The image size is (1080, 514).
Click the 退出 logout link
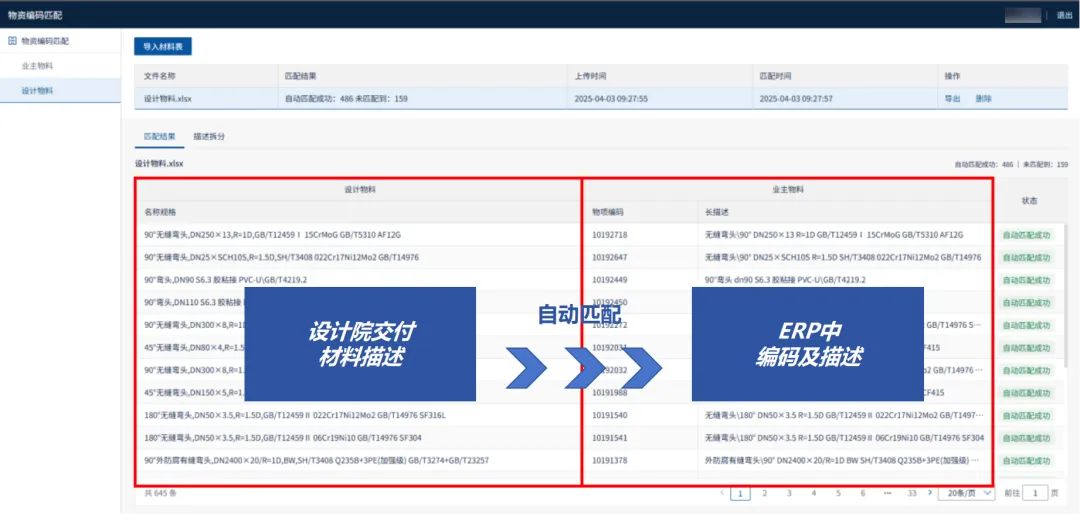pos(1064,15)
